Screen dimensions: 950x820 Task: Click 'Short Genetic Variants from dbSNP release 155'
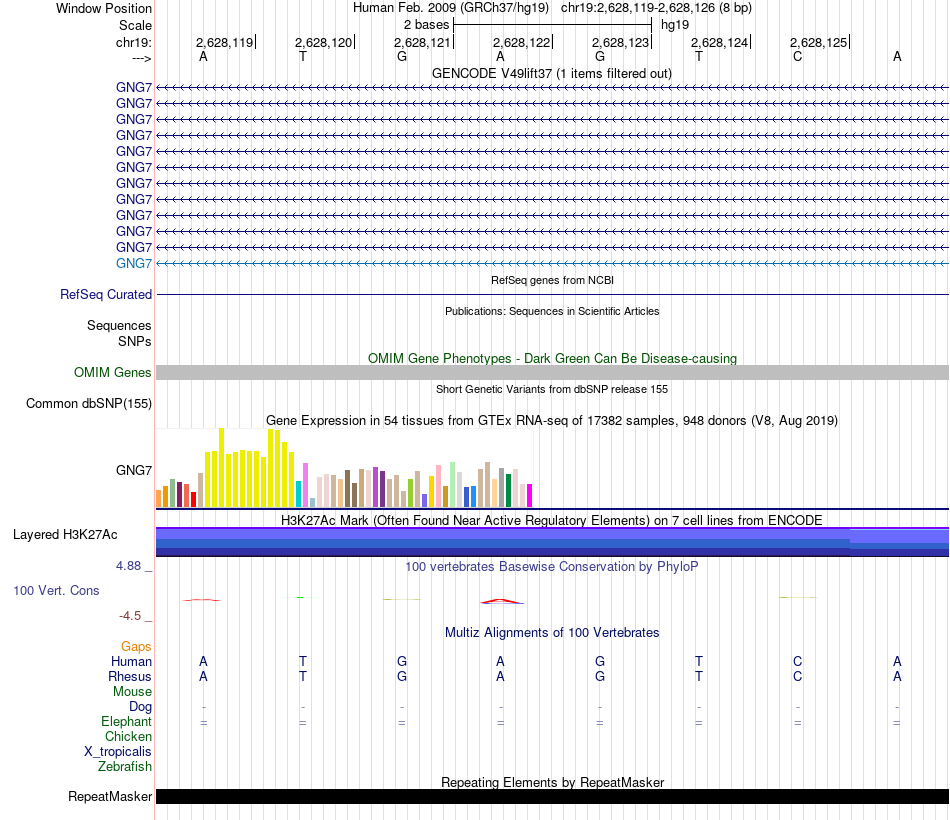552,389
